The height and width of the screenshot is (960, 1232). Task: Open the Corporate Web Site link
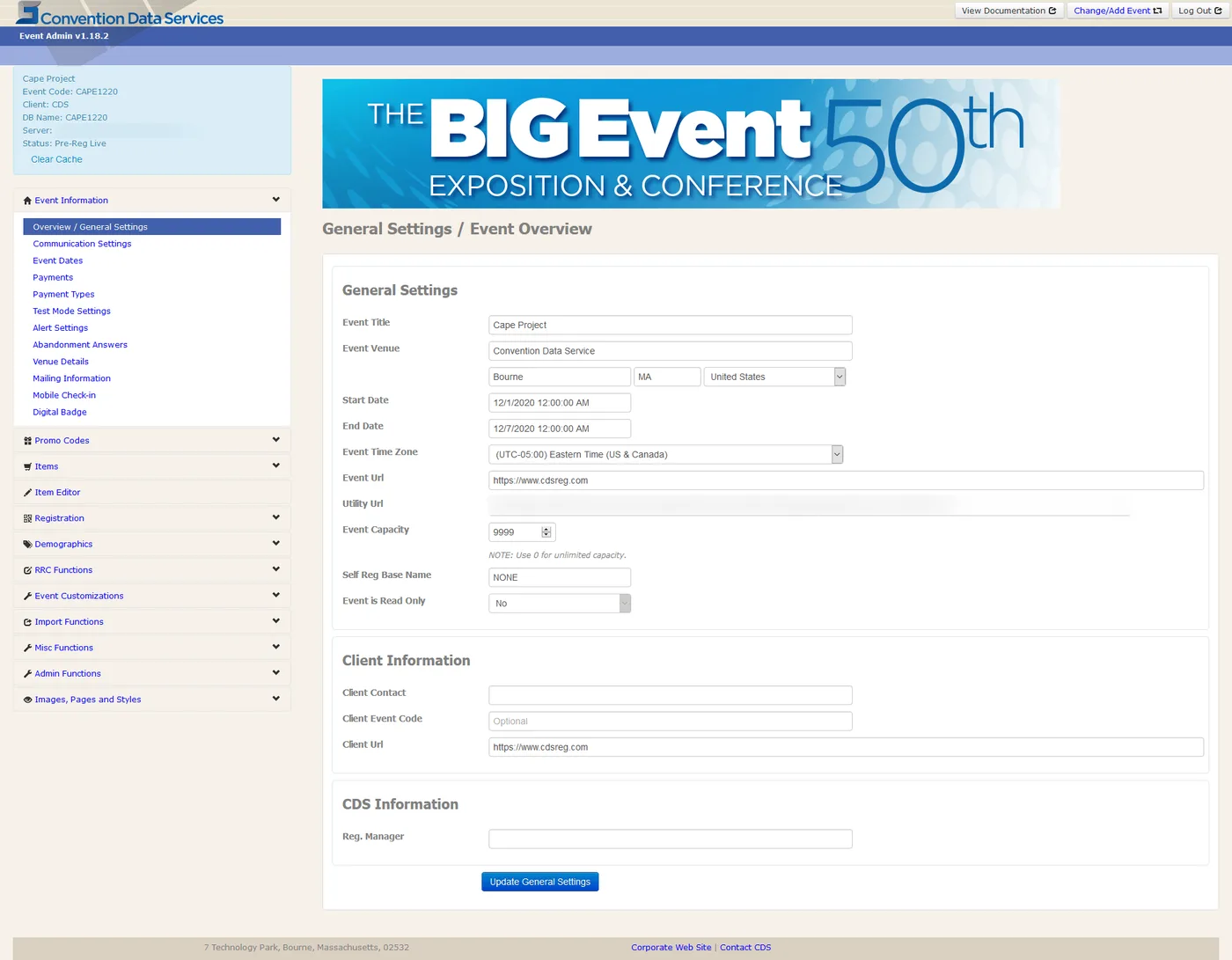tap(671, 948)
